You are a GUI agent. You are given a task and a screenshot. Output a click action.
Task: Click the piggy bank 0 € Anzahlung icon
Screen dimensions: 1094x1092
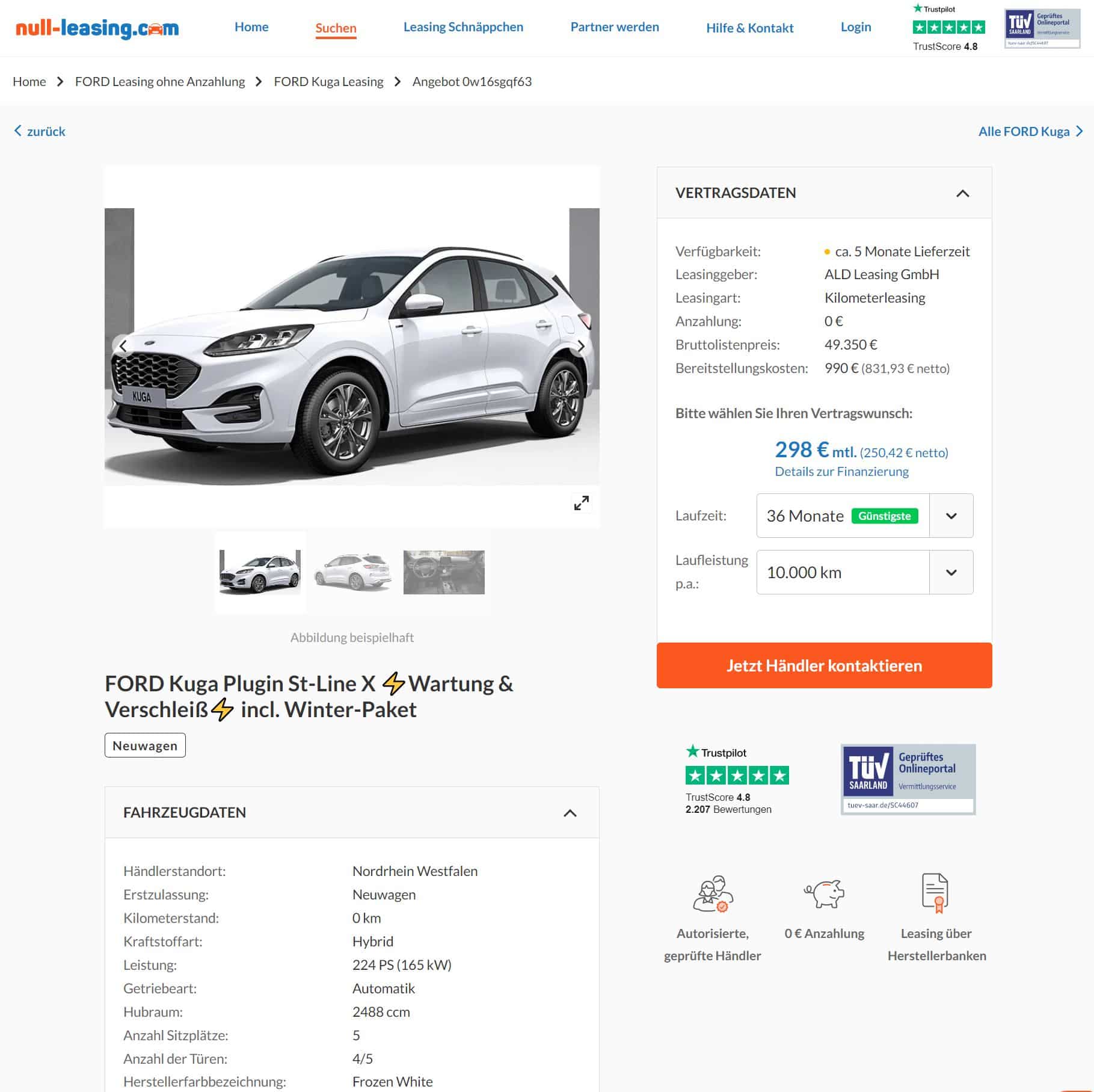(x=824, y=893)
